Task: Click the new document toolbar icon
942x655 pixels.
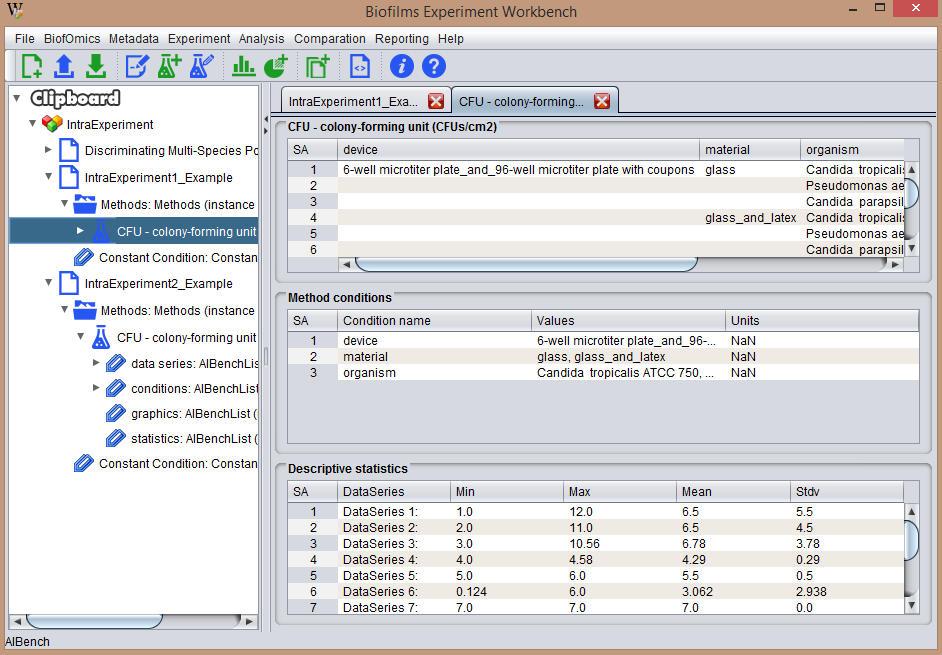Action: point(32,66)
